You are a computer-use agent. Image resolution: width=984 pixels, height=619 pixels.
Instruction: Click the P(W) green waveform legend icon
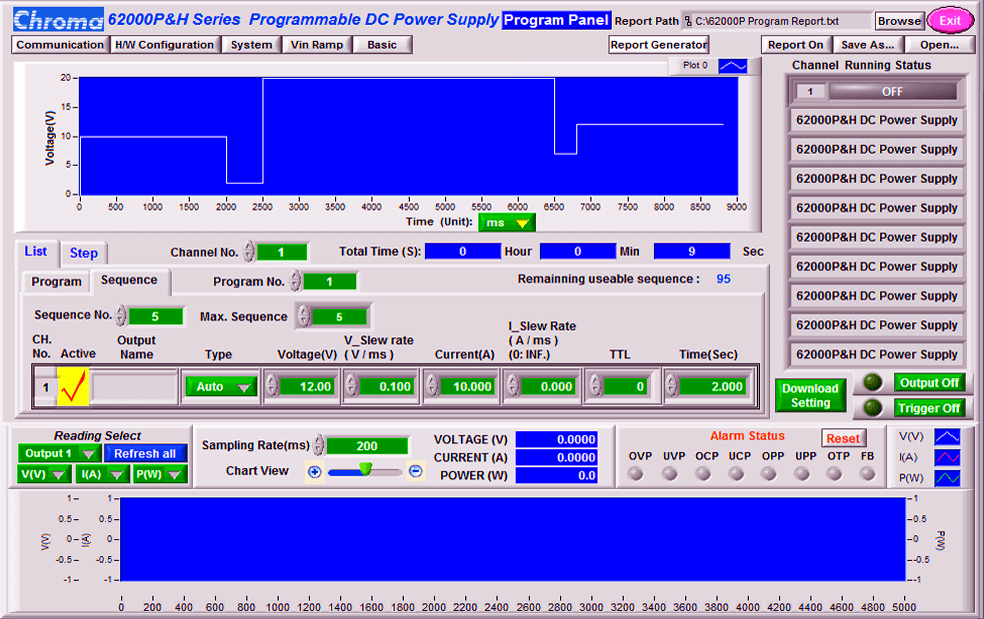pyautogui.click(x=947, y=478)
